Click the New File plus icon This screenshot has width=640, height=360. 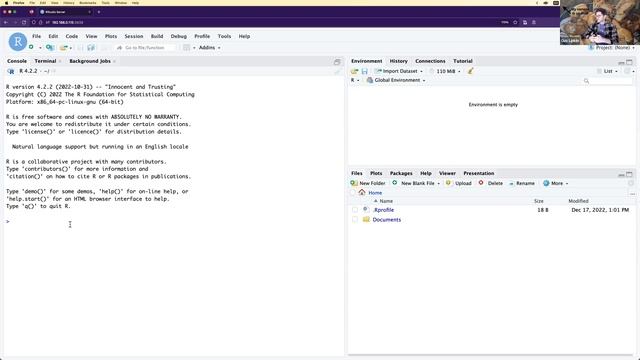tap(31, 47)
